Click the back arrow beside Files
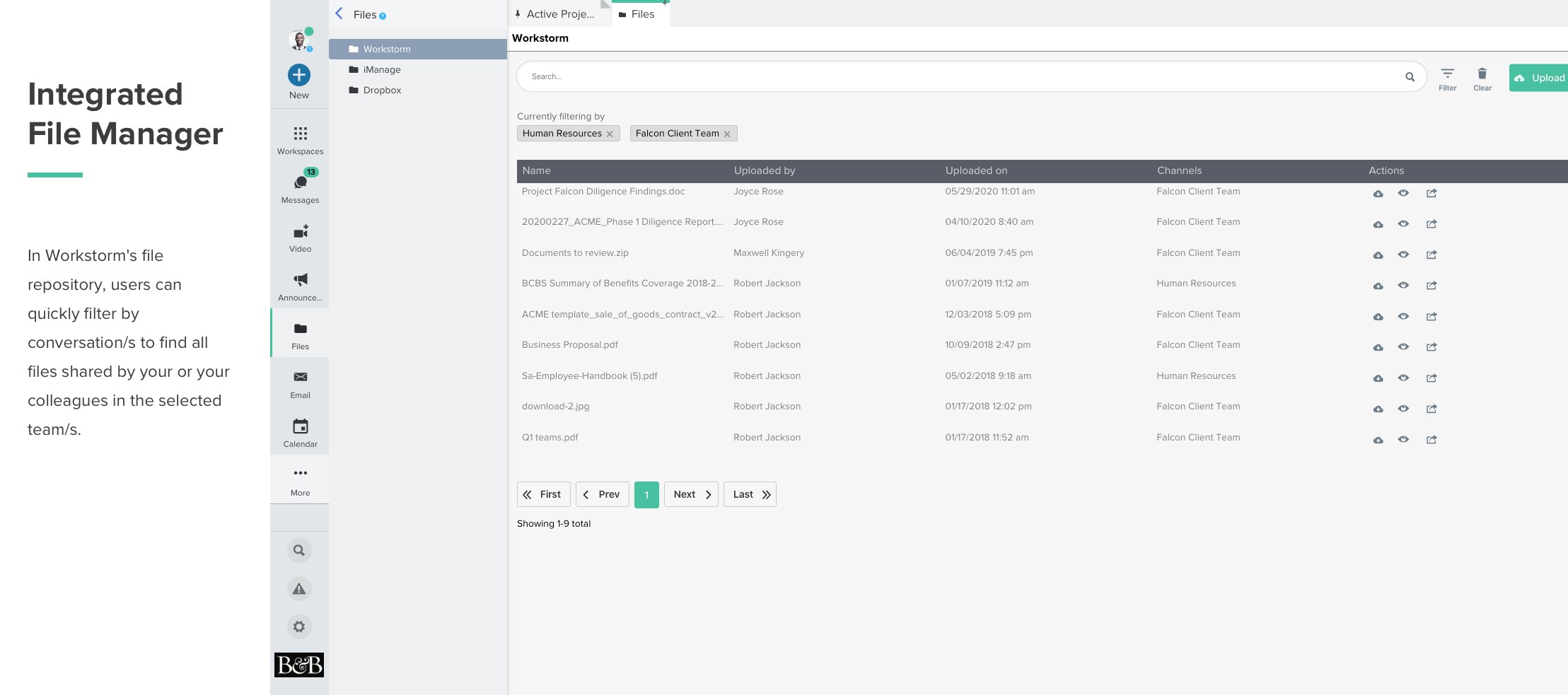The width and height of the screenshot is (1568, 695). (339, 13)
